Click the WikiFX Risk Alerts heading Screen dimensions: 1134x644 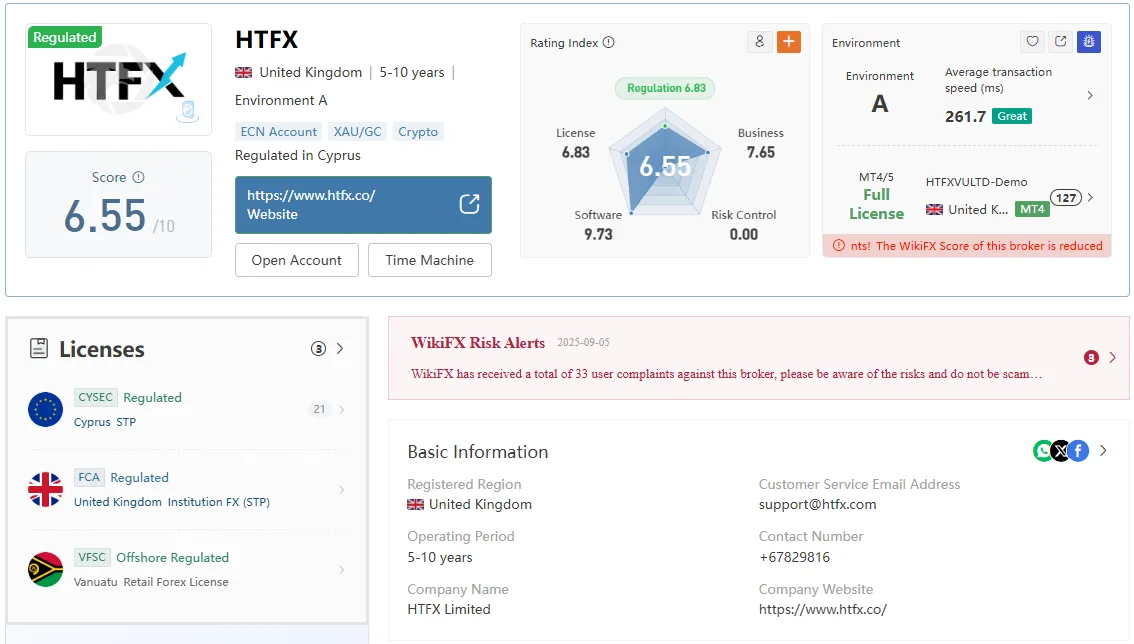[x=478, y=343]
